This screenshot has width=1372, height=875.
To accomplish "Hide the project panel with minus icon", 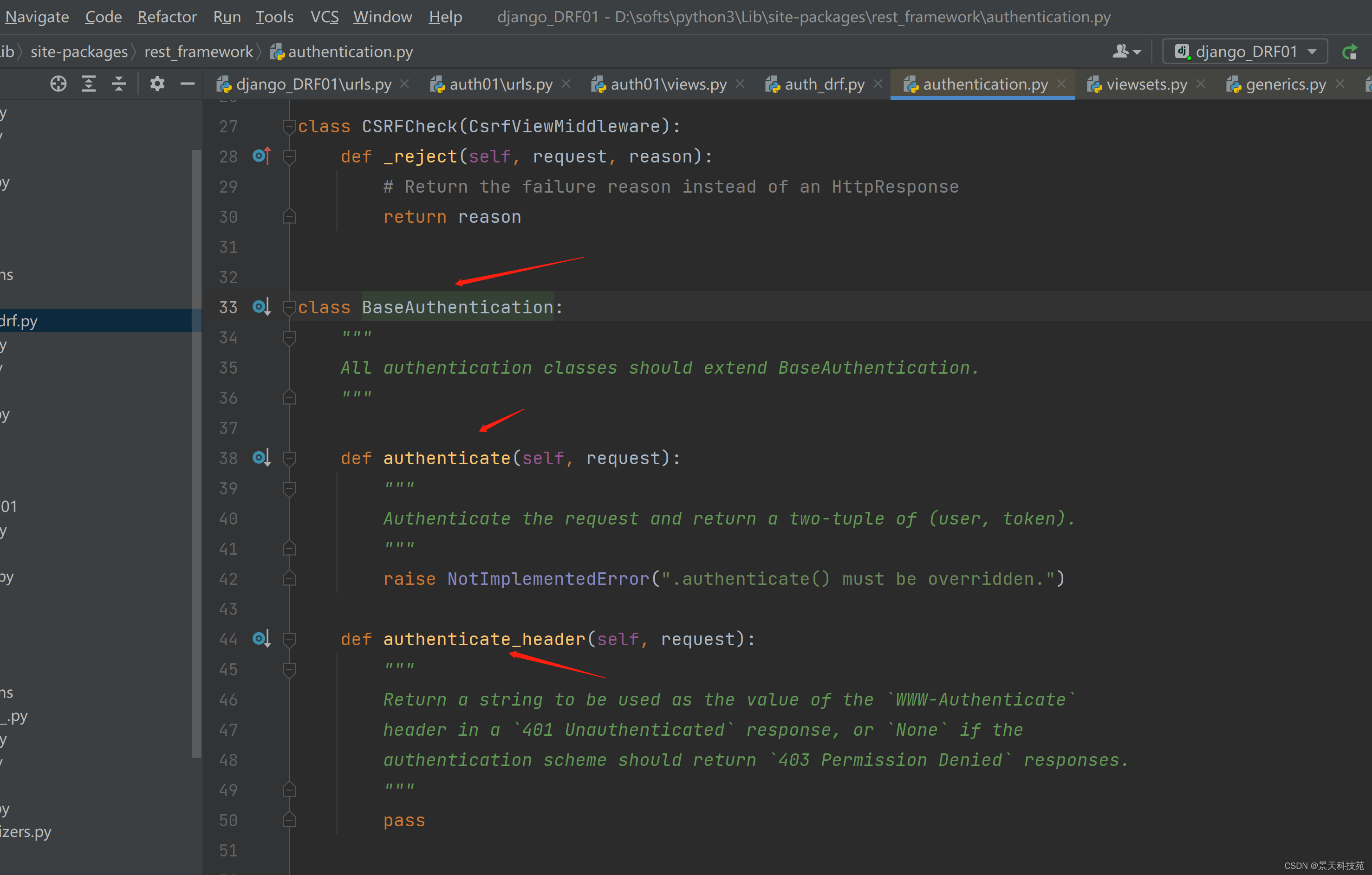I will tap(188, 84).
